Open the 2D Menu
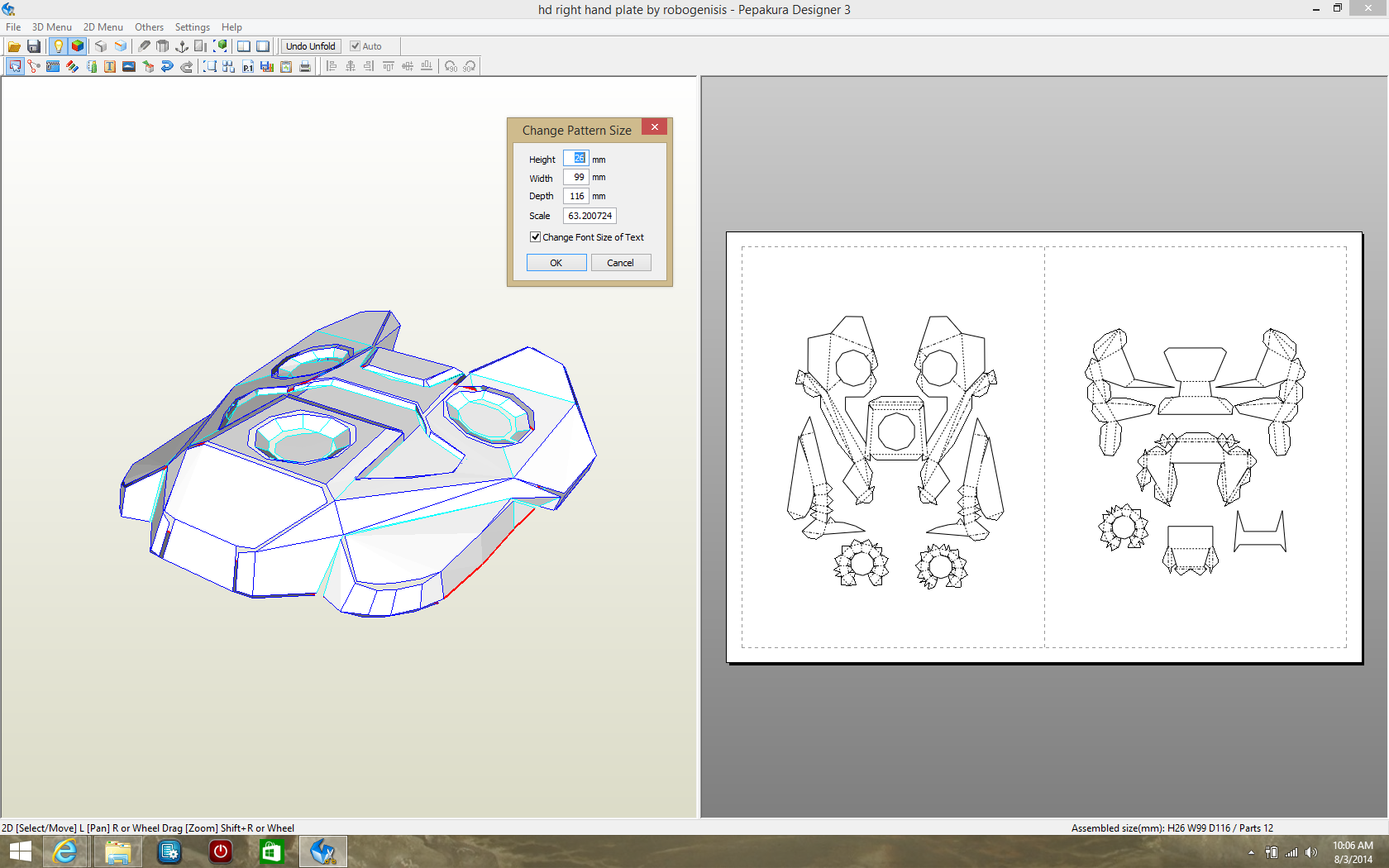The height and width of the screenshot is (868, 1389). pyautogui.click(x=103, y=27)
